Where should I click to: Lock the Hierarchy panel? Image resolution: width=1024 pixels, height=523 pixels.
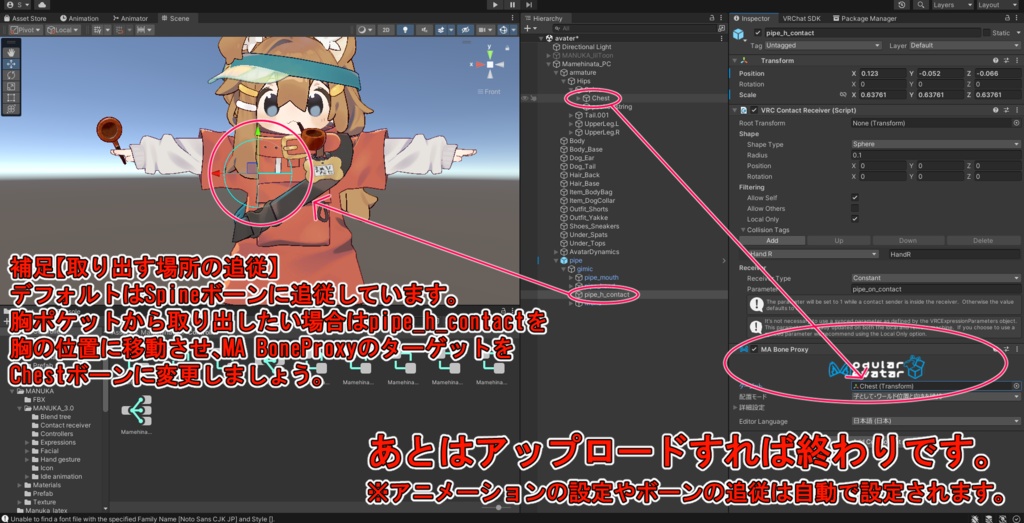coord(711,18)
